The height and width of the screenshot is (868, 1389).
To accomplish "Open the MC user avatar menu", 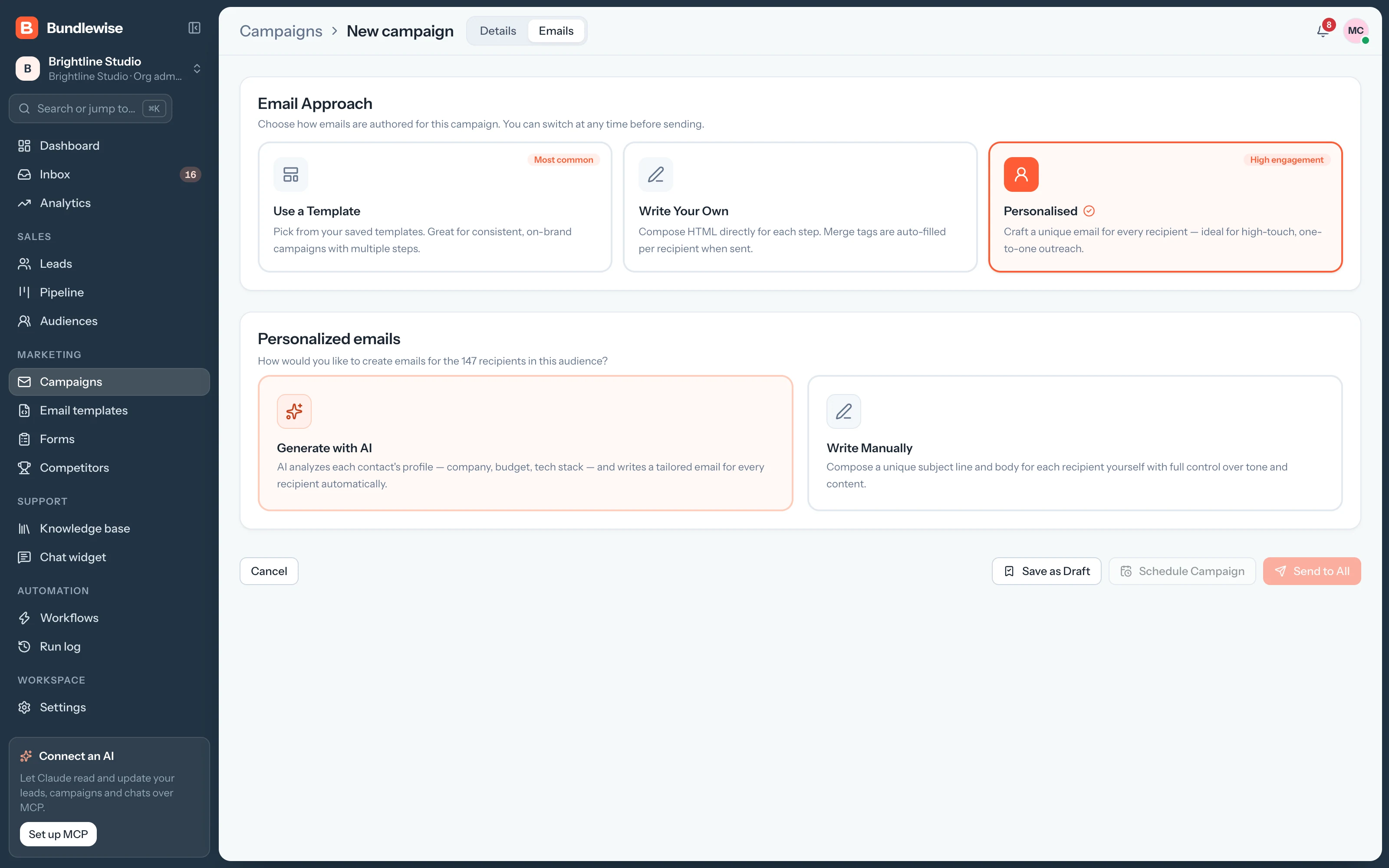I will pyautogui.click(x=1356, y=31).
